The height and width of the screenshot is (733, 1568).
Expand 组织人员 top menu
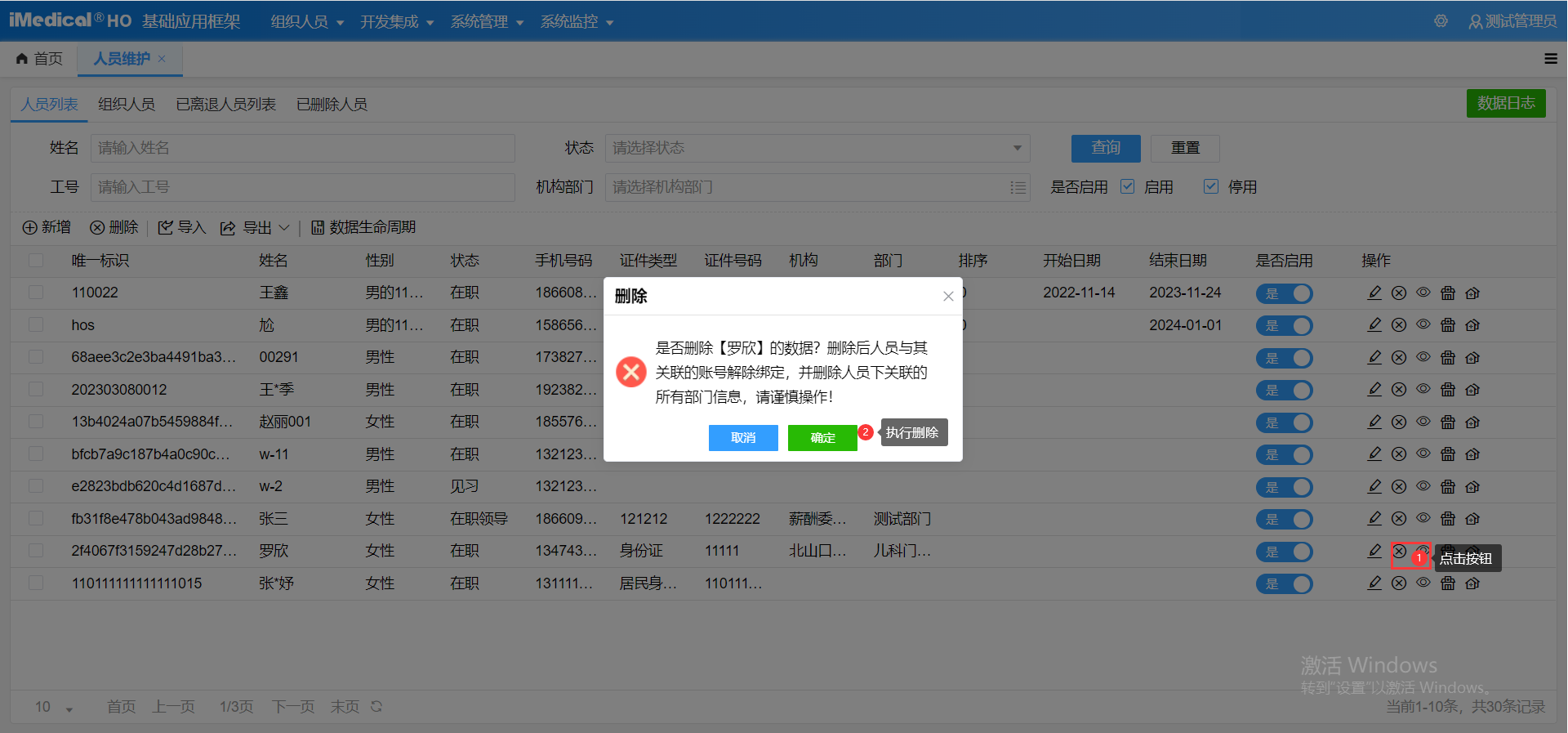click(x=307, y=22)
